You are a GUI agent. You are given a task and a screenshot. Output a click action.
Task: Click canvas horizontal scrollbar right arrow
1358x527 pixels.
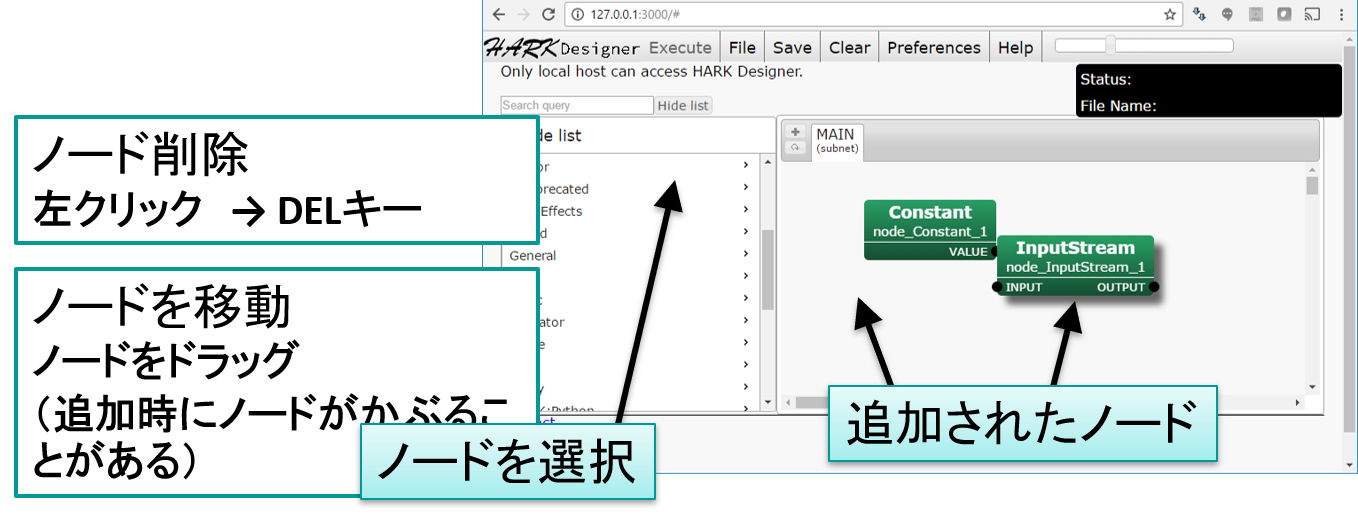(x=1298, y=403)
